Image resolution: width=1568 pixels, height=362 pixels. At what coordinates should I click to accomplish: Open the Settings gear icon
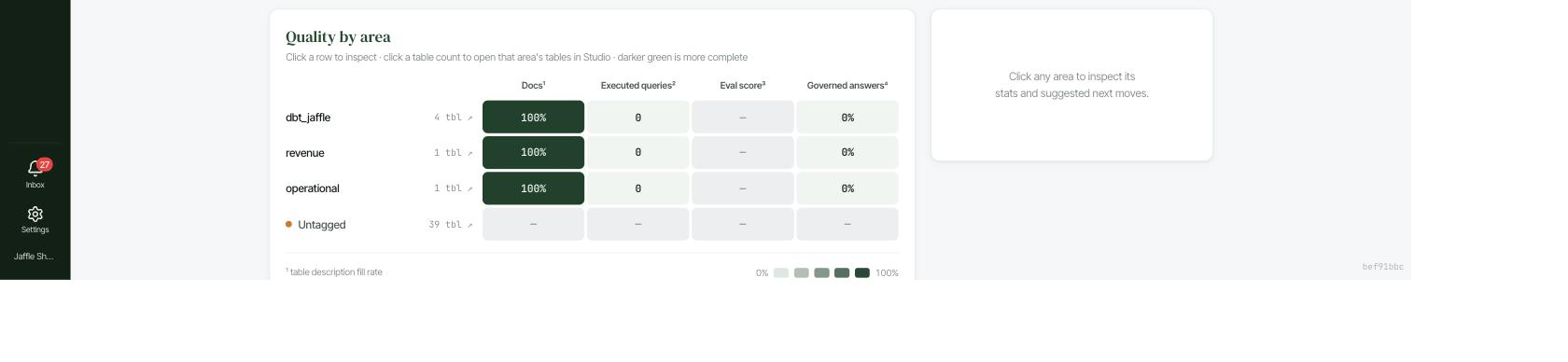click(35, 214)
